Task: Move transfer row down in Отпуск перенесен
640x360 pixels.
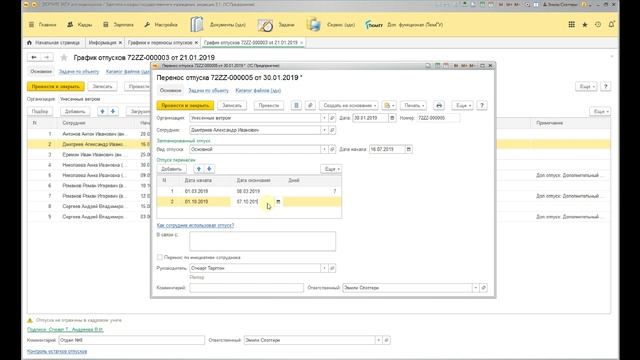Action: click(x=209, y=169)
